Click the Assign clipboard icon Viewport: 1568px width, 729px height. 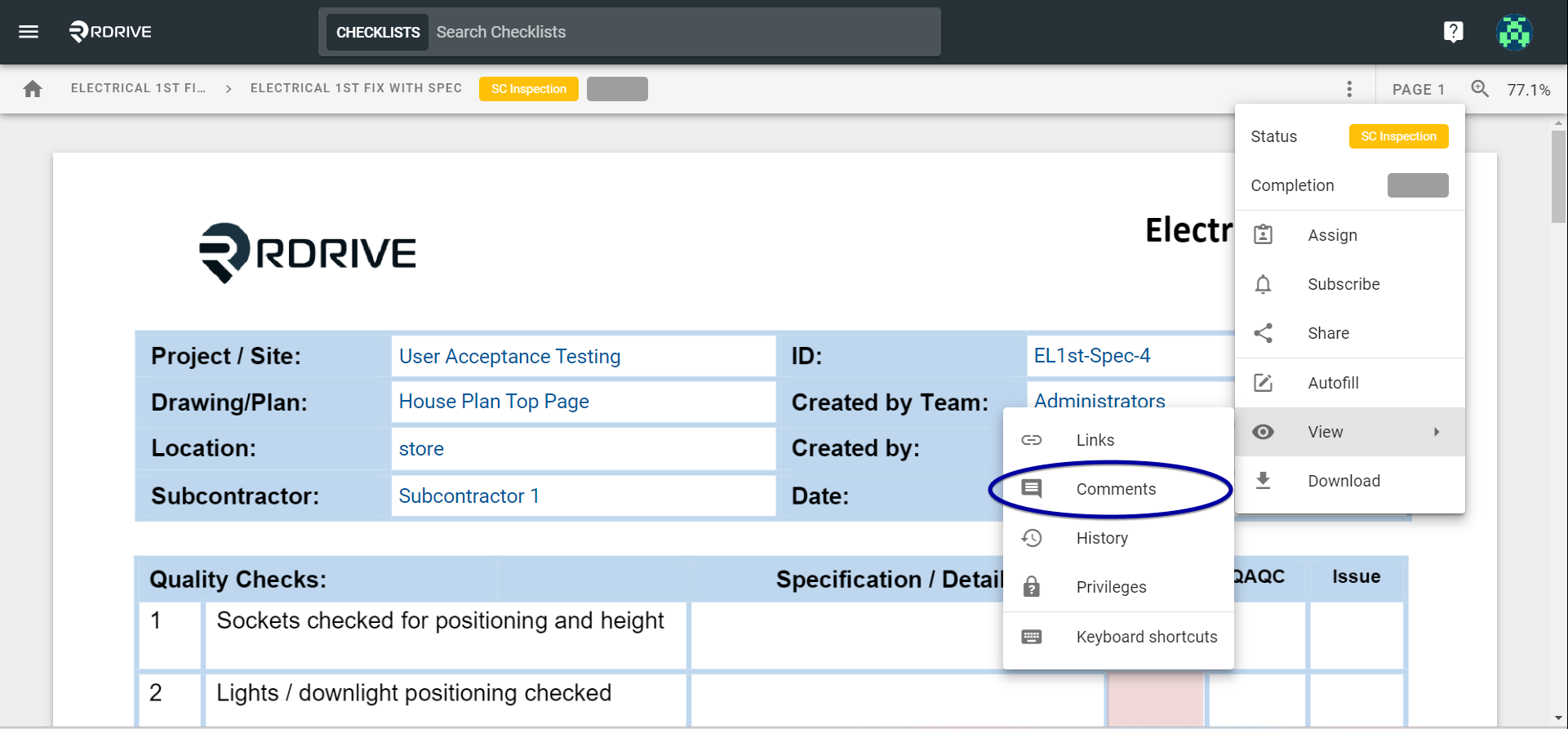pyautogui.click(x=1263, y=235)
